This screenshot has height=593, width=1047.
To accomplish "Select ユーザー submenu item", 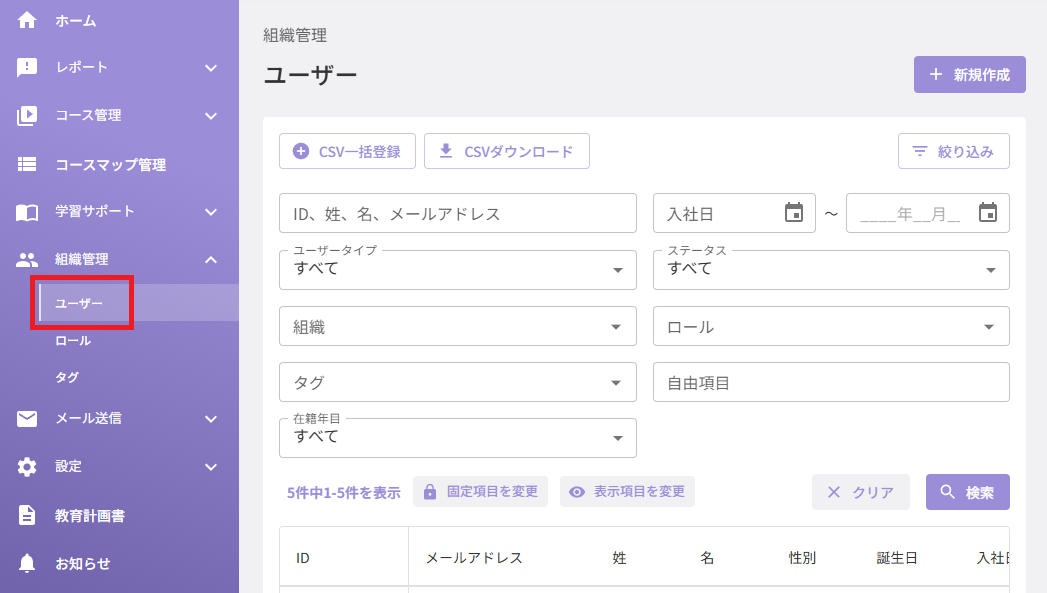I will (x=79, y=303).
